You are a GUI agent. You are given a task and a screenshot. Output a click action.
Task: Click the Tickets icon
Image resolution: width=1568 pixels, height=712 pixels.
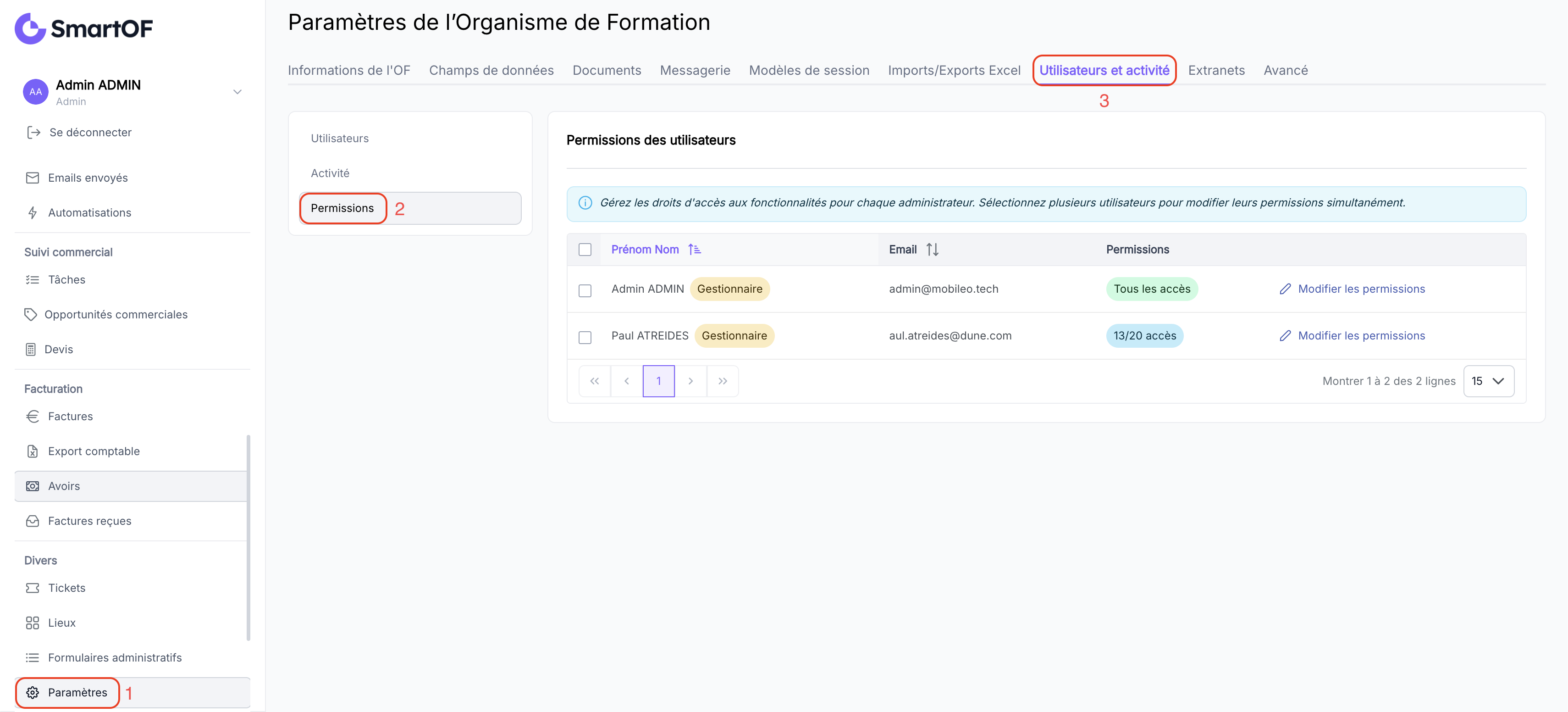[x=32, y=588]
